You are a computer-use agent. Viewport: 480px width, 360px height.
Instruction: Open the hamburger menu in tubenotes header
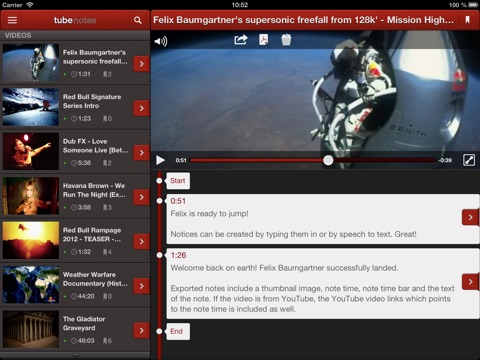(x=12, y=20)
